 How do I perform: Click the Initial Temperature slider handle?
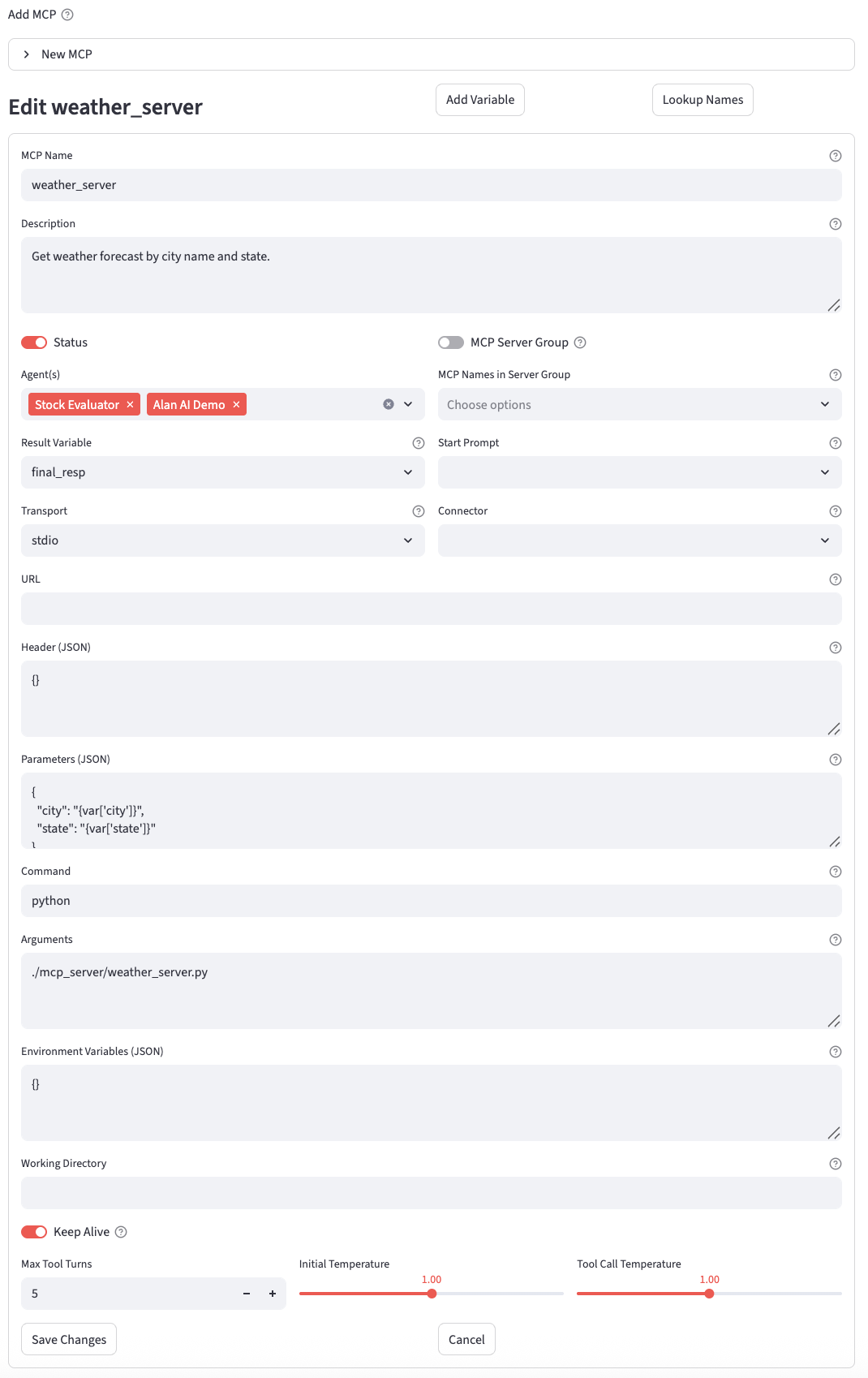pyautogui.click(x=432, y=1294)
